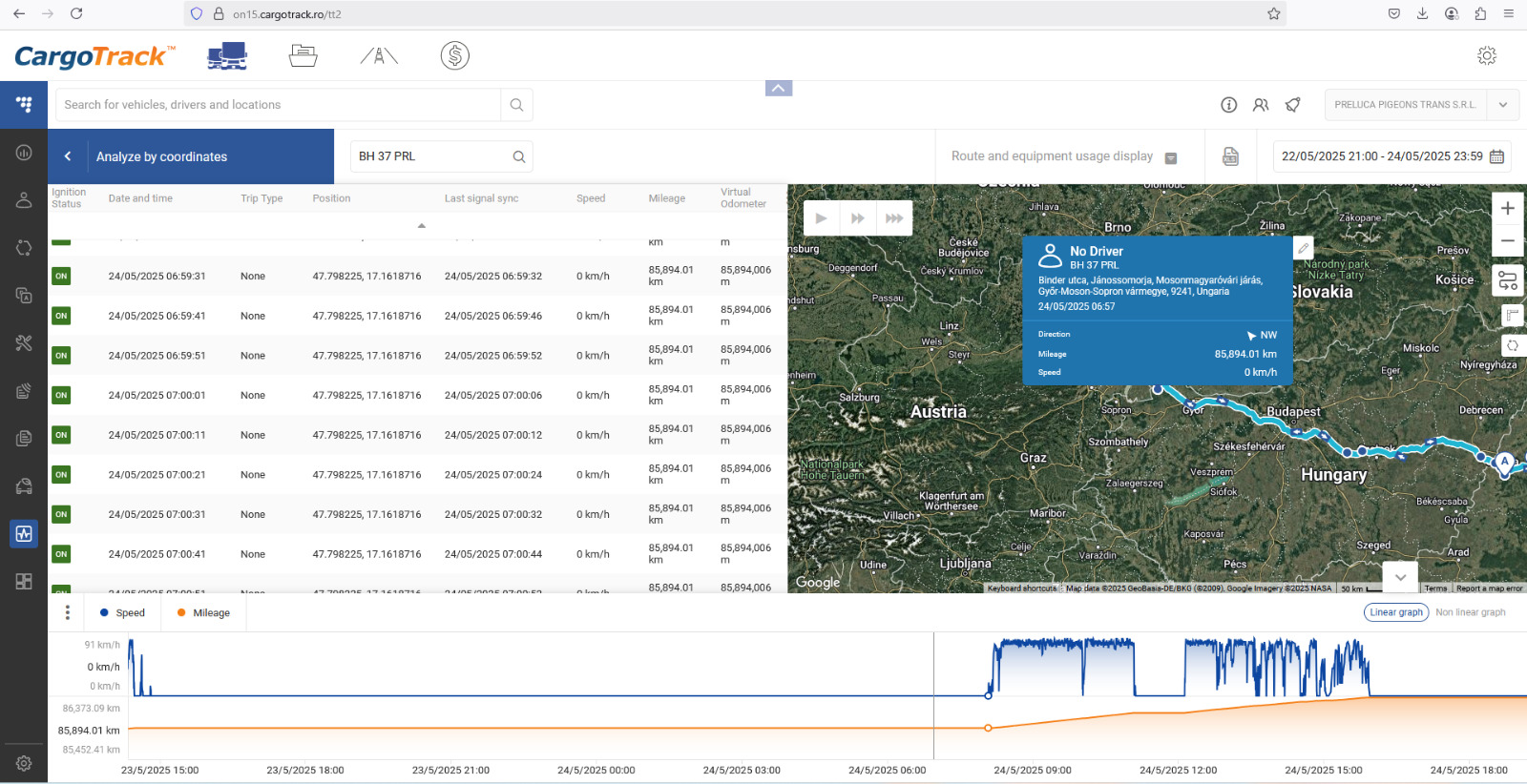Open the fleet vehicles icon in header

point(227,56)
